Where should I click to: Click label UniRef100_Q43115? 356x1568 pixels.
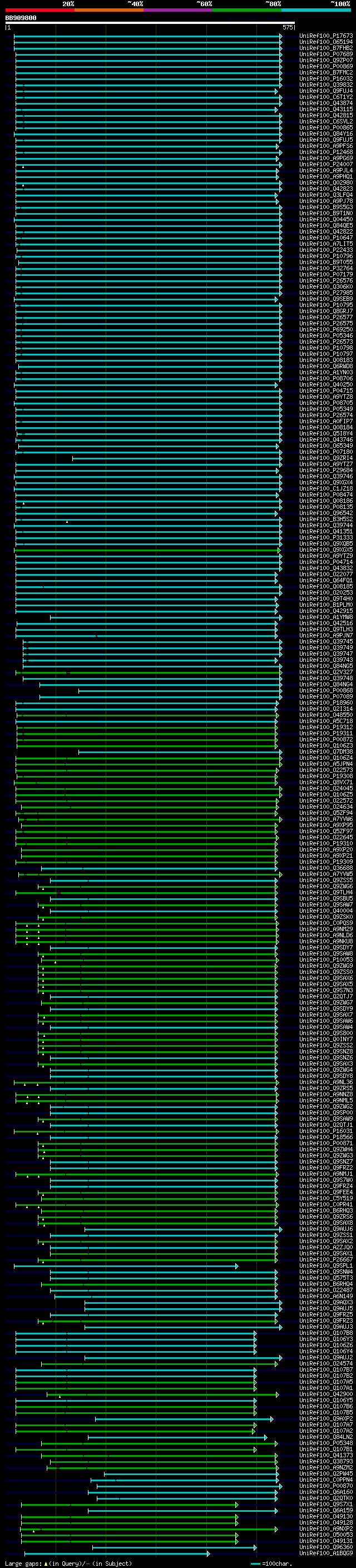point(326,109)
